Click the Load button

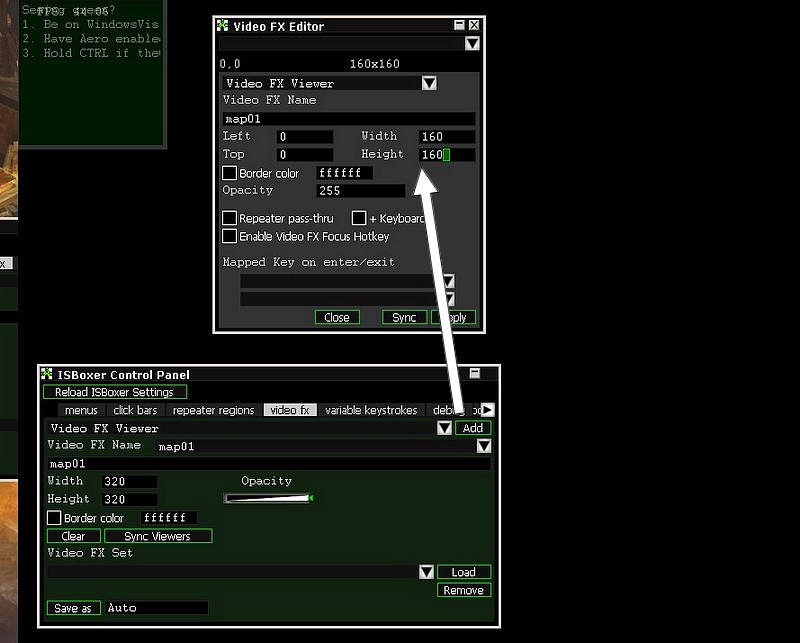tap(464, 572)
